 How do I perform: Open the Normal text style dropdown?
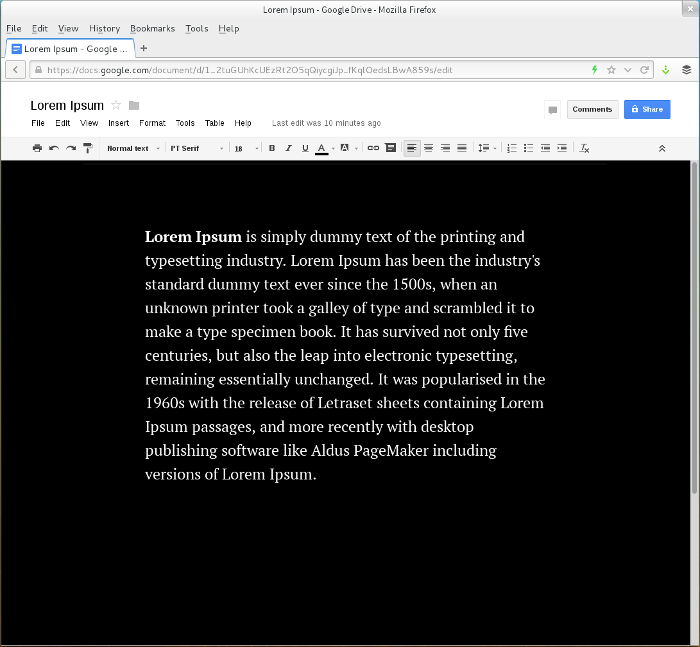coord(133,148)
